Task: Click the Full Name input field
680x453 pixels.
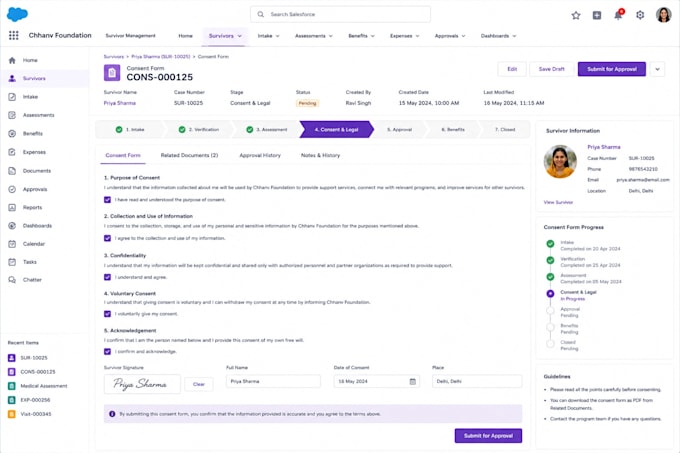Action: 273,381
